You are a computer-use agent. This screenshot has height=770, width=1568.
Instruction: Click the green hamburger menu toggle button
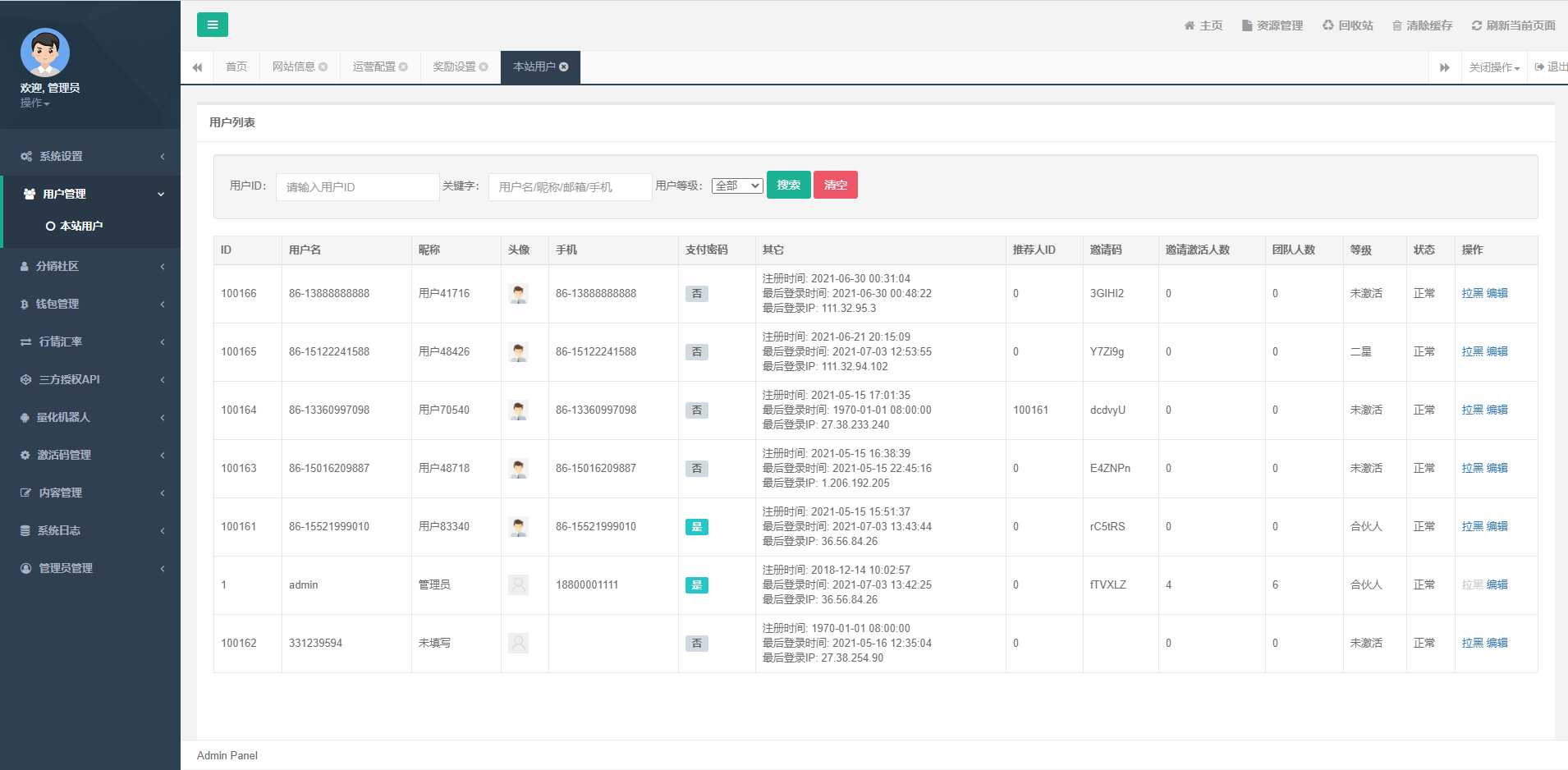[x=212, y=25]
